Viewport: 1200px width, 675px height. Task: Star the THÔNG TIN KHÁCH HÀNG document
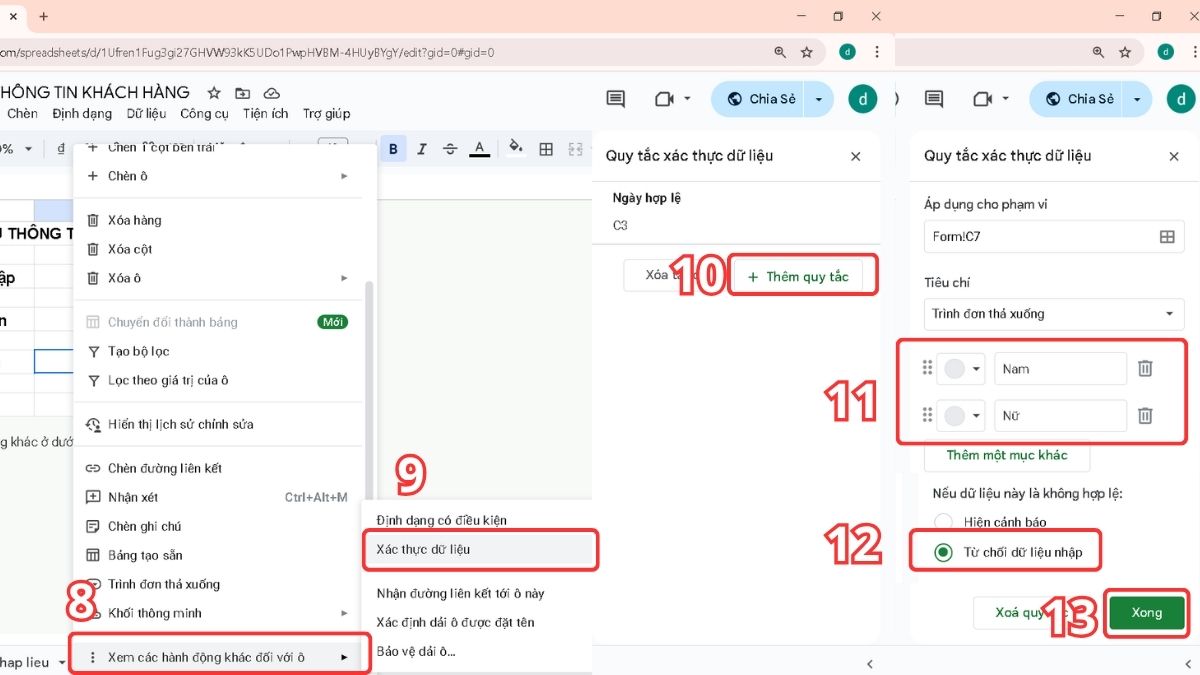click(213, 93)
